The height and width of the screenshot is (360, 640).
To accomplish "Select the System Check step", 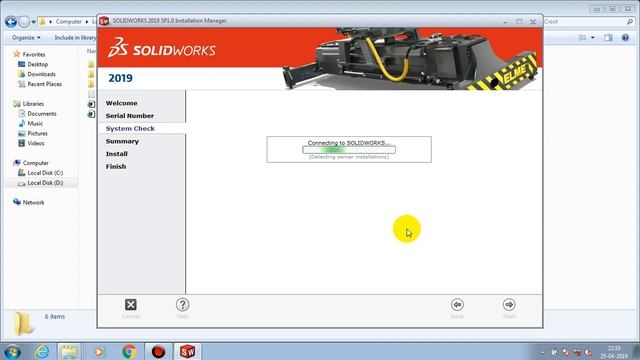I will (x=130, y=129).
